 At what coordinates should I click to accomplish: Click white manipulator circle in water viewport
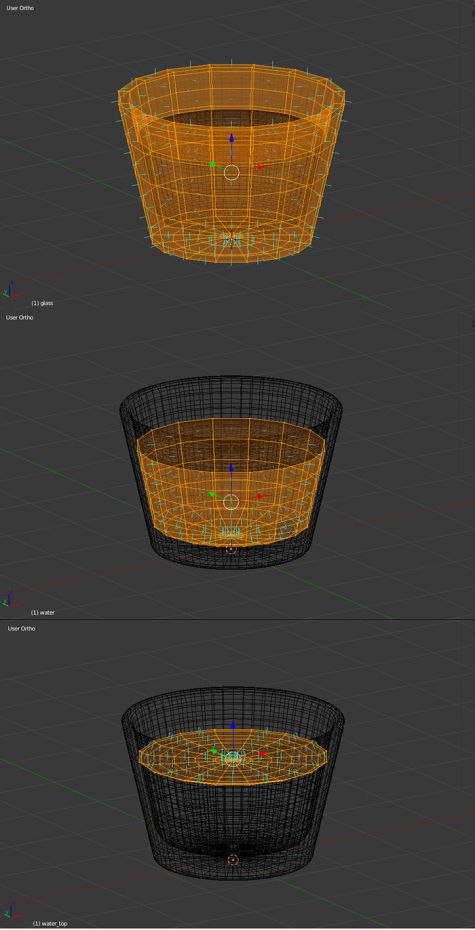pos(231,502)
